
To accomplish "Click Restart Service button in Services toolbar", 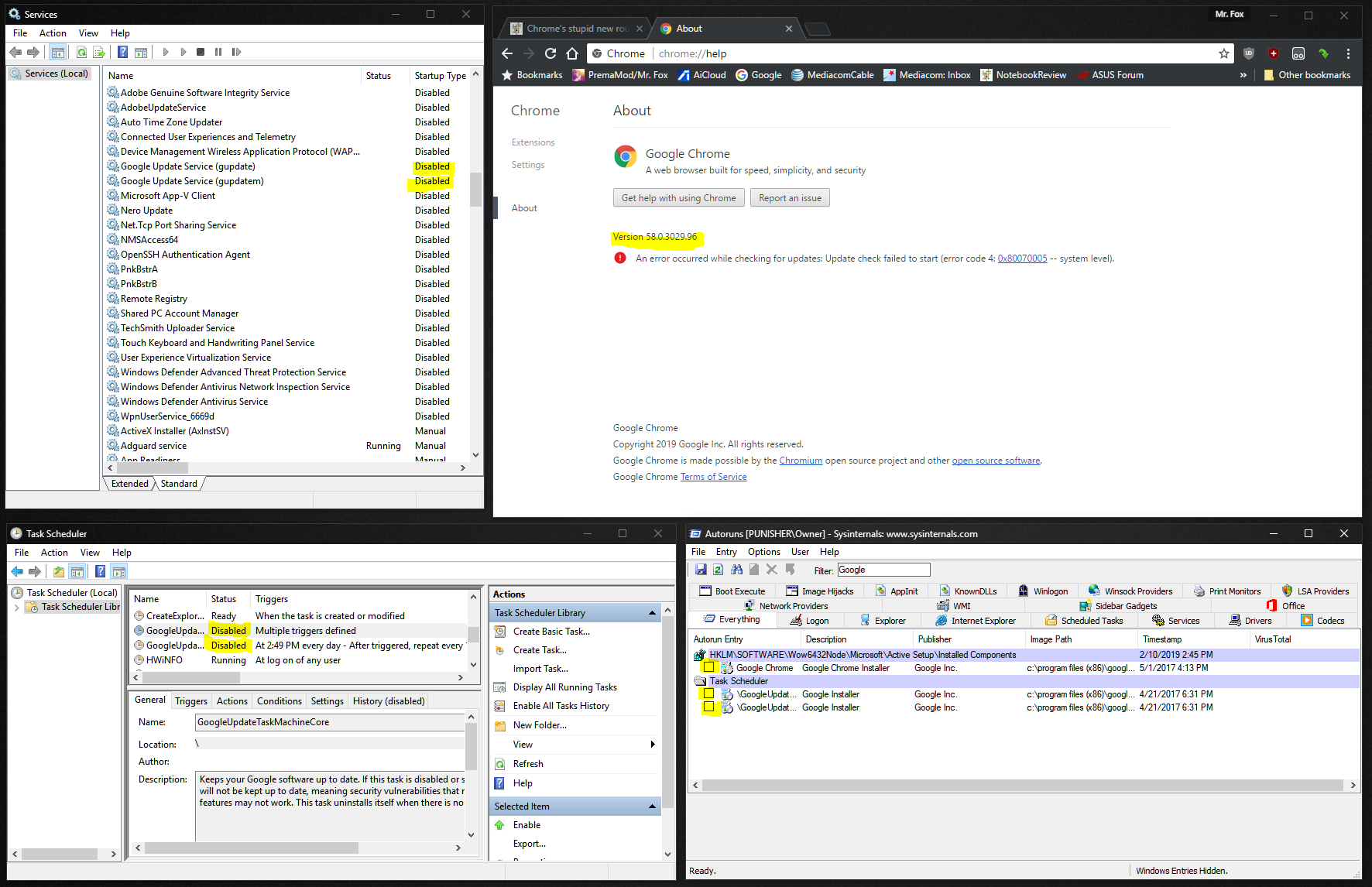I will (236, 52).
